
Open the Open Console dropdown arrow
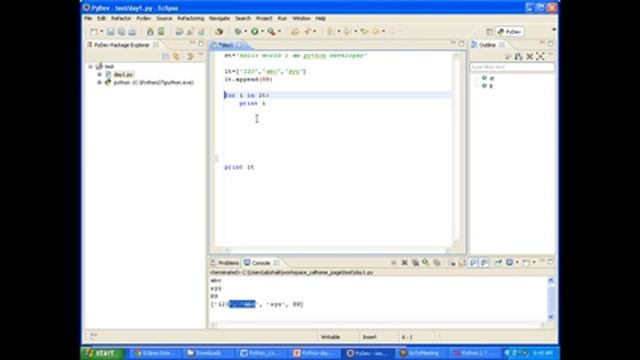point(533,263)
